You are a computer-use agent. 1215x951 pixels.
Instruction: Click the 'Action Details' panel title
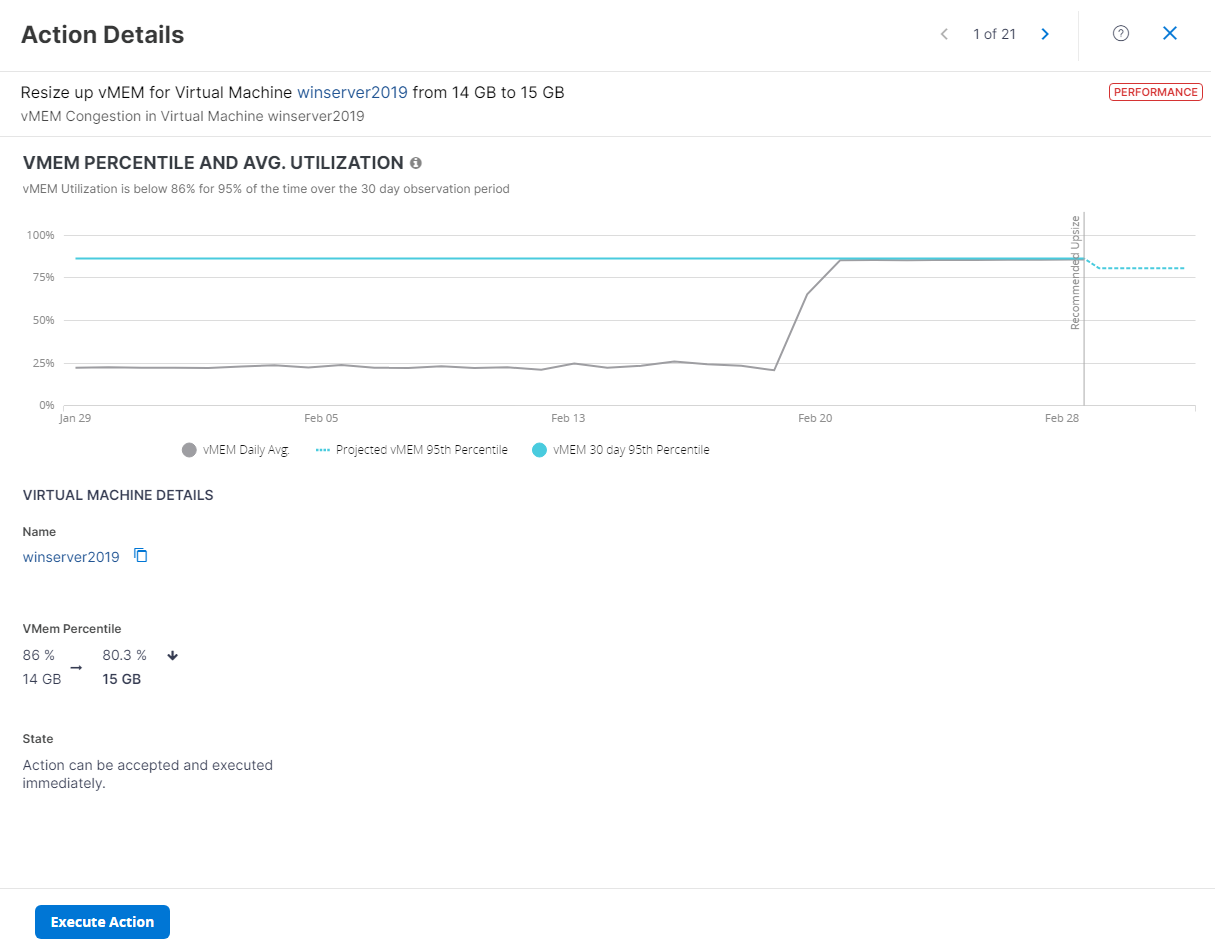click(103, 35)
